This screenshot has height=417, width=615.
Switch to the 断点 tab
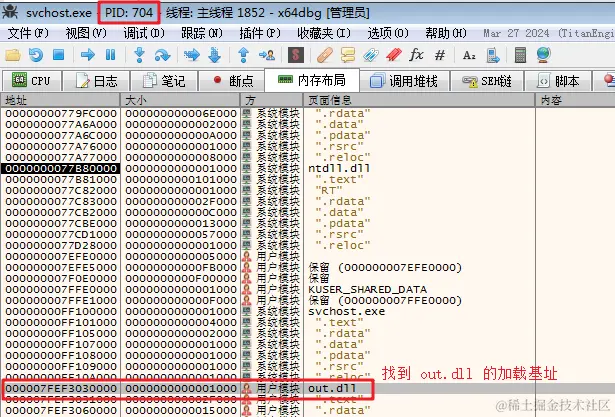point(232,81)
